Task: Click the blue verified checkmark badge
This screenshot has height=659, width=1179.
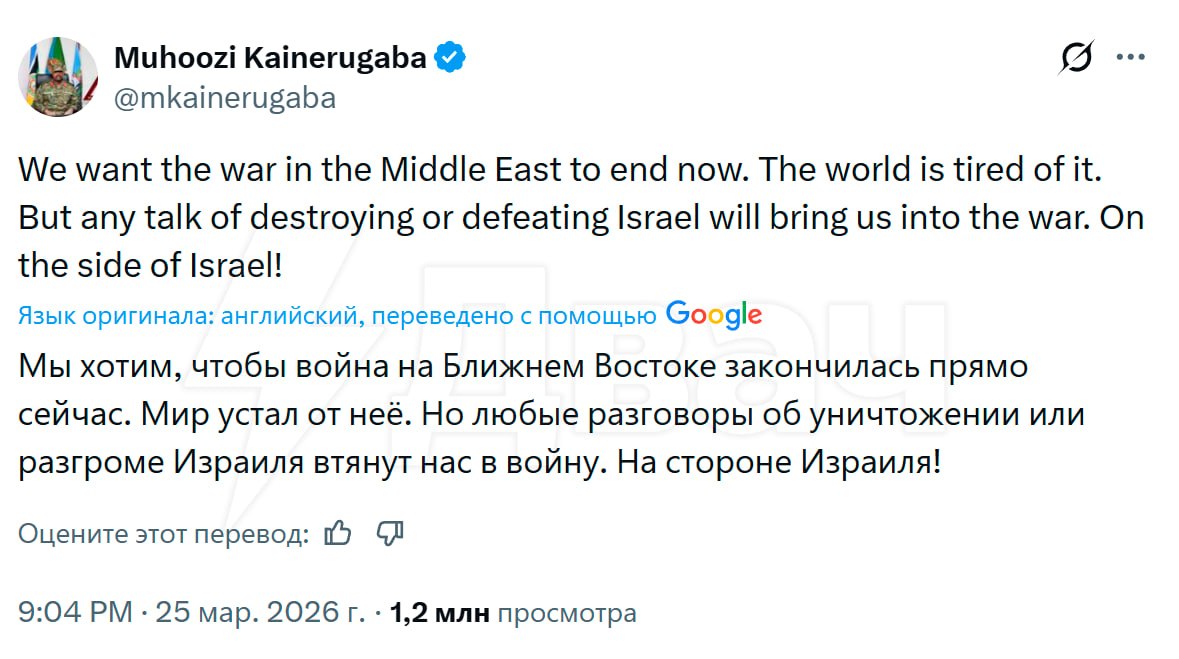Action: click(x=452, y=57)
